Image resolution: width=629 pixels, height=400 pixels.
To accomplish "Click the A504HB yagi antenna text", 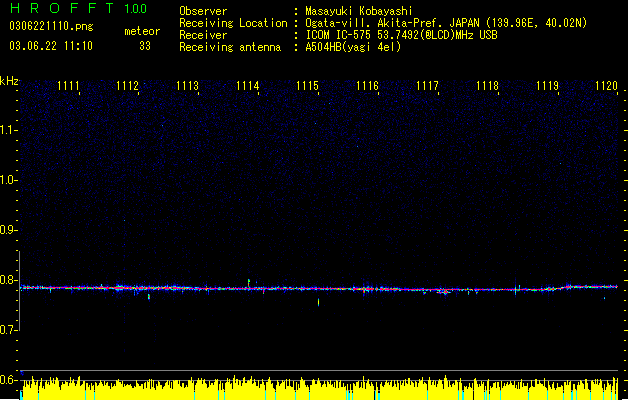I will click(353, 47).
